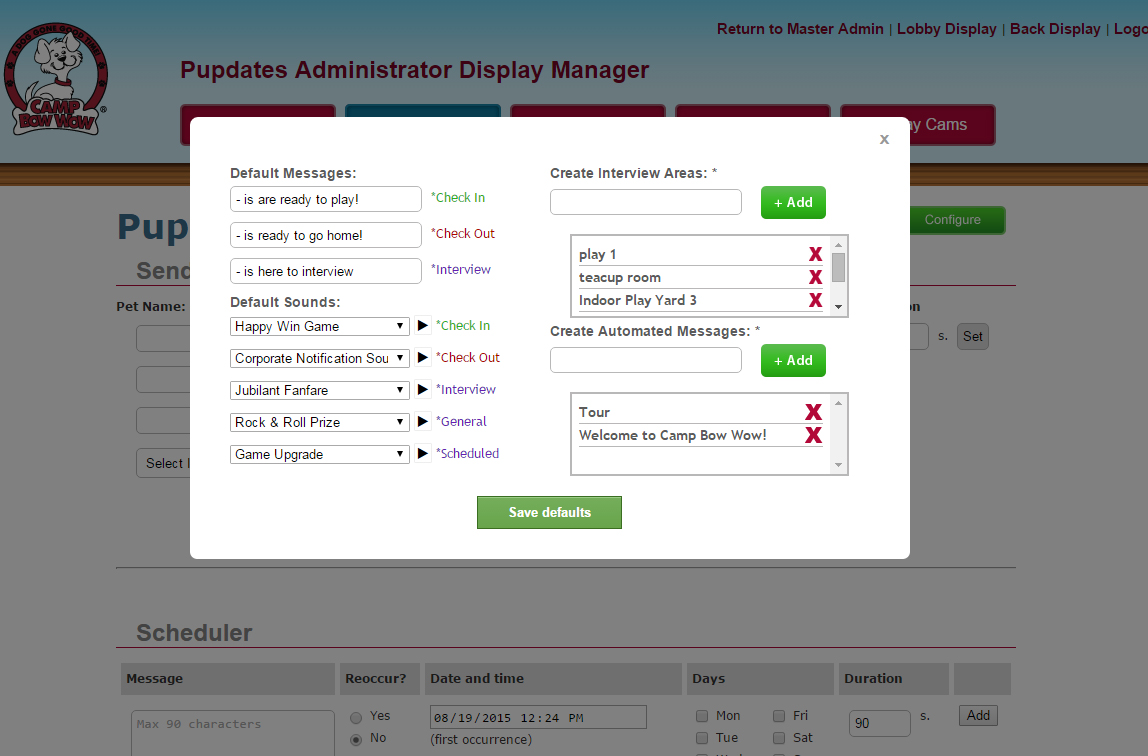Click the Camp Bow Wow logo
This screenshot has height=756, width=1148.
coord(56,79)
